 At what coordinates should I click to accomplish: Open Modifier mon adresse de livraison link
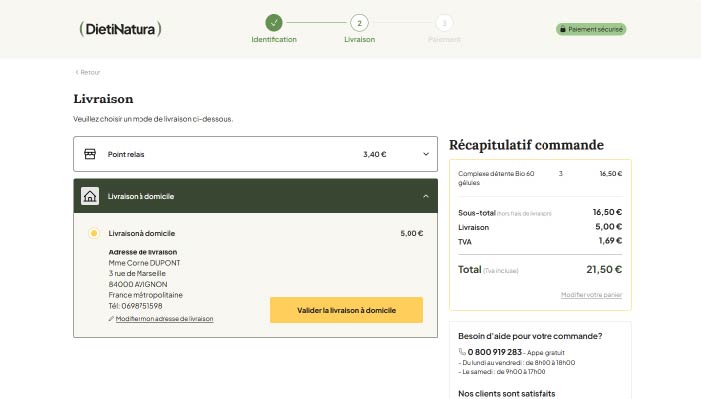pyautogui.click(x=164, y=318)
